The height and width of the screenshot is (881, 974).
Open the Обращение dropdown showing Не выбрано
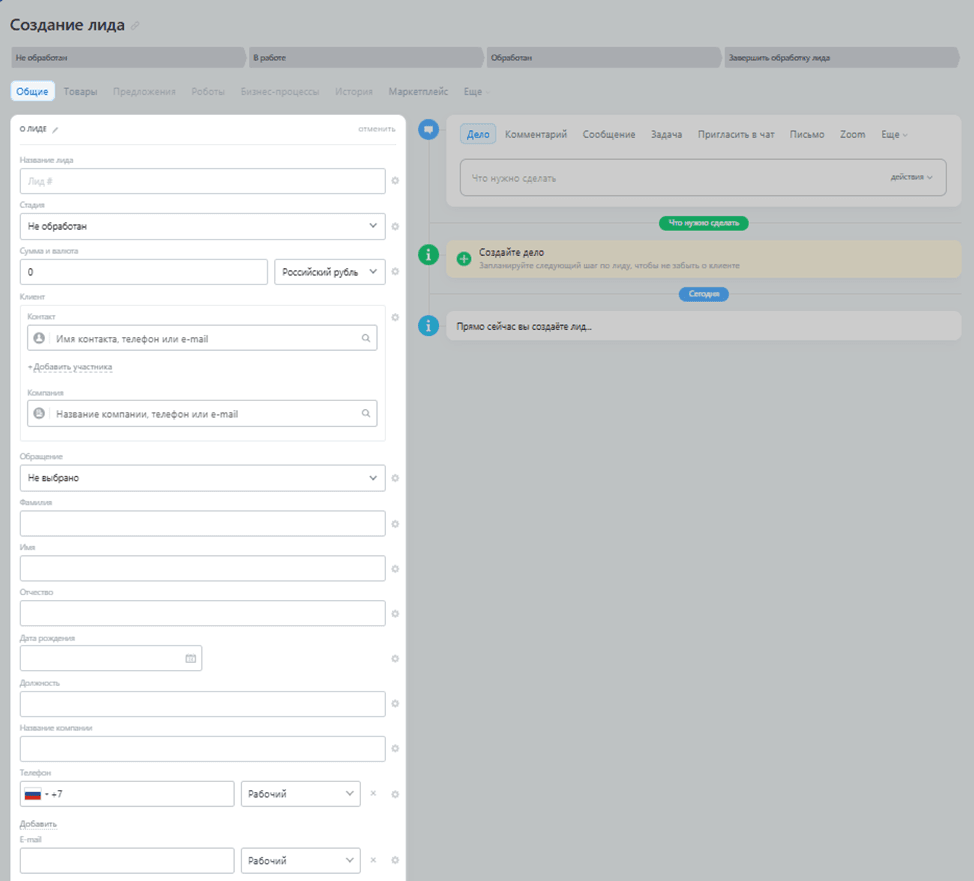pyautogui.click(x=203, y=478)
